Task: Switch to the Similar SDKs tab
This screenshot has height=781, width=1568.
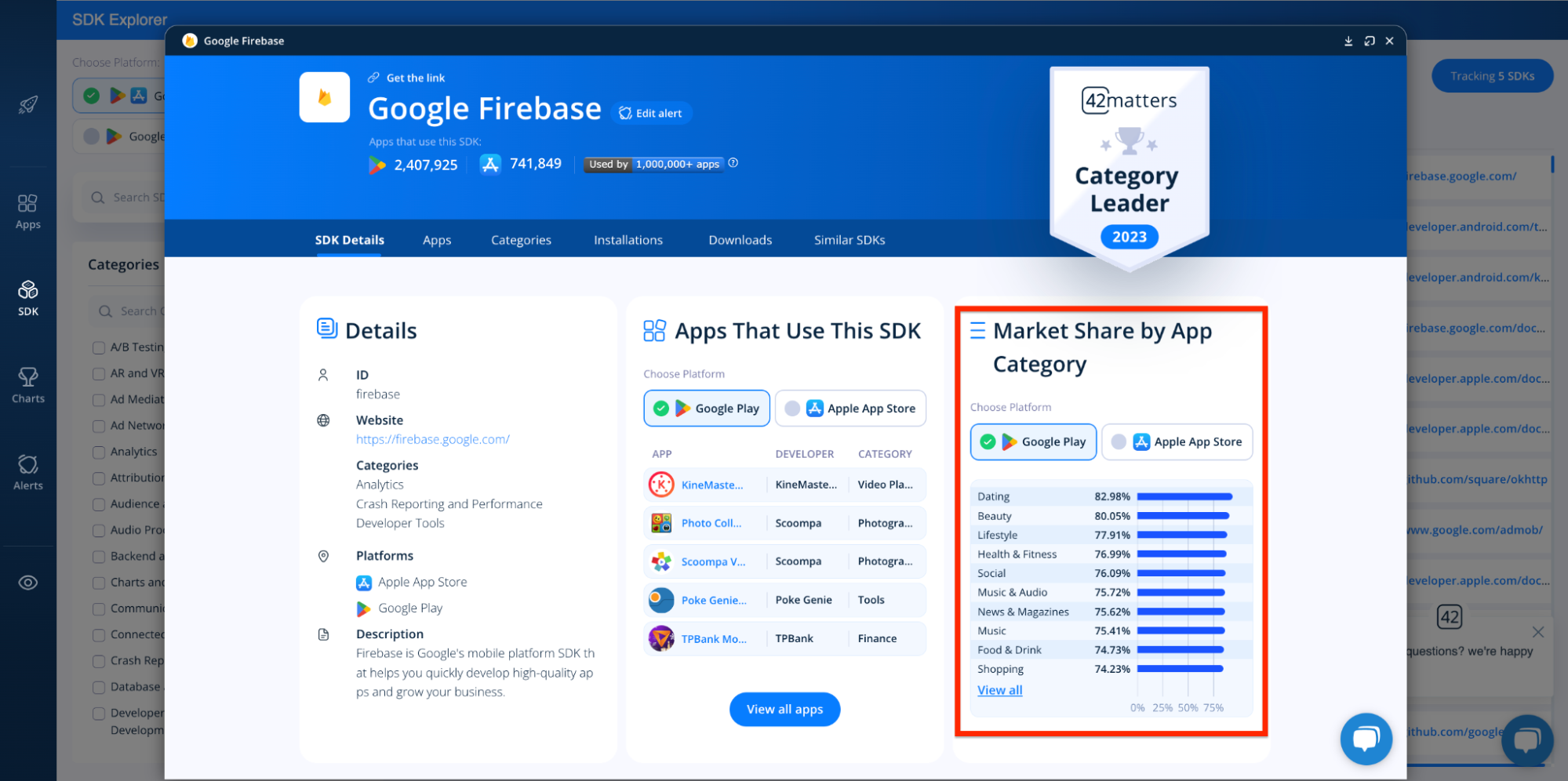Action: click(849, 240)
